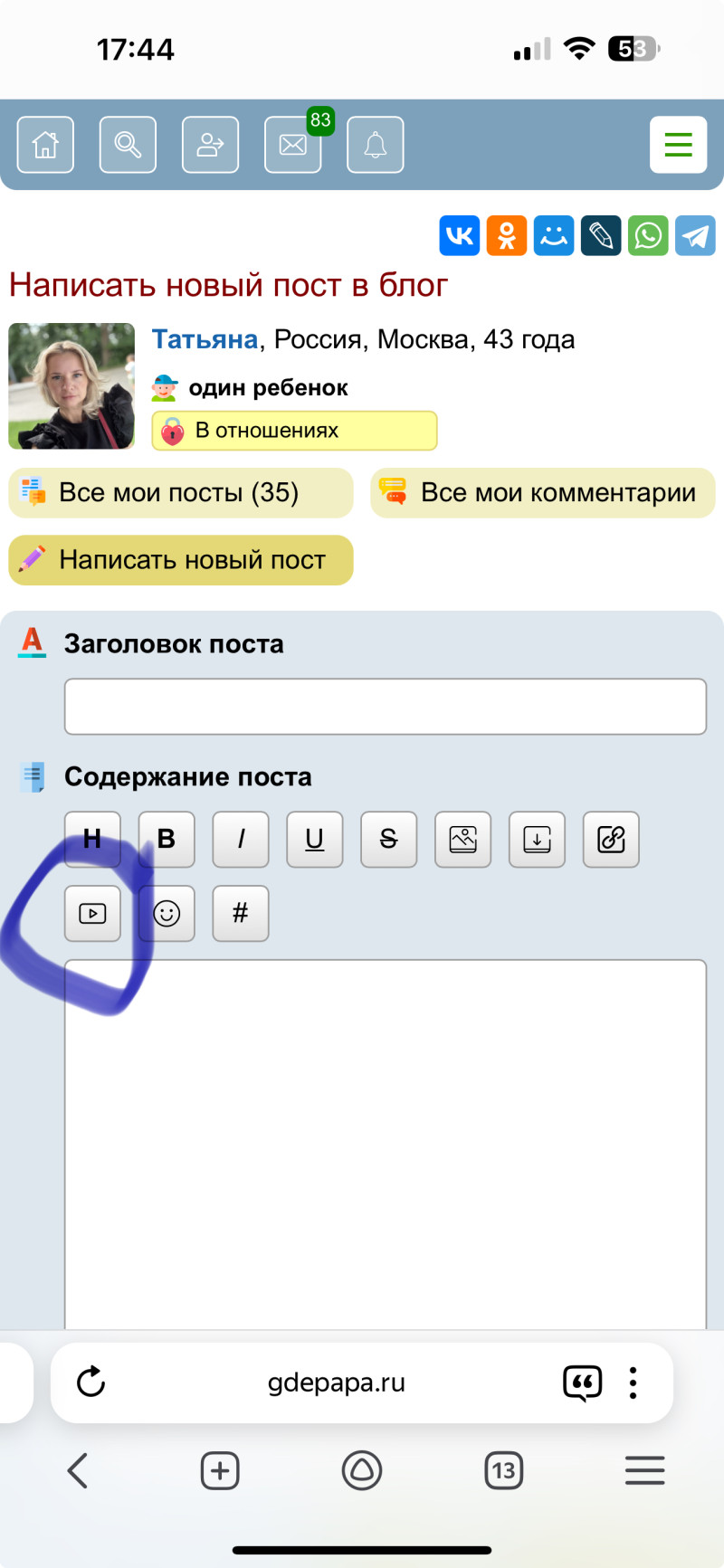The image size is (724, 1568).
Task: Click the "Заголовок поста" input field
Action: click(385, 707)
